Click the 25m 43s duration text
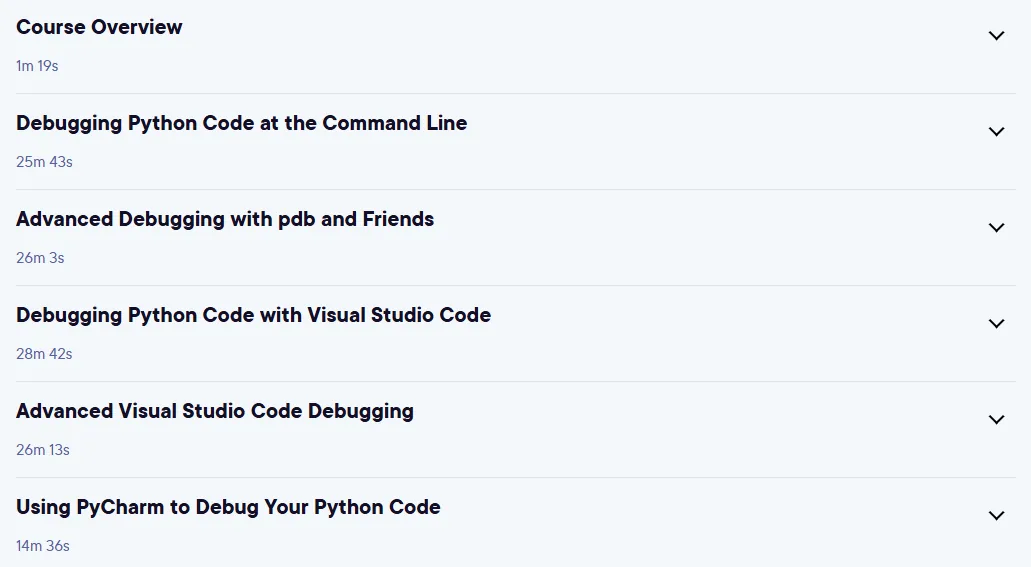The width and height of the screenshot is (1031, 567). coord(44,162)
